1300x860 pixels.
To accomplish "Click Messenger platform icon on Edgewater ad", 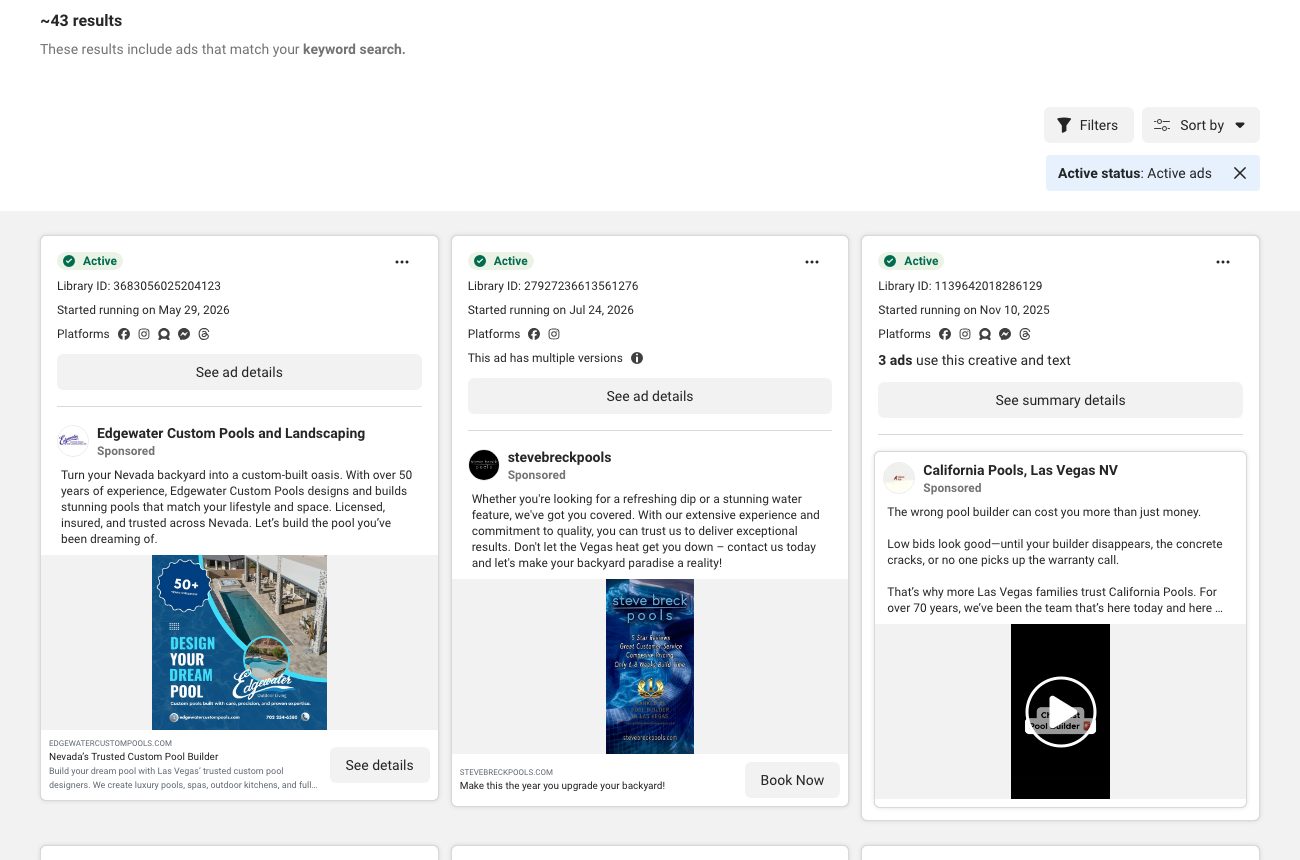I will click(184, 334).
